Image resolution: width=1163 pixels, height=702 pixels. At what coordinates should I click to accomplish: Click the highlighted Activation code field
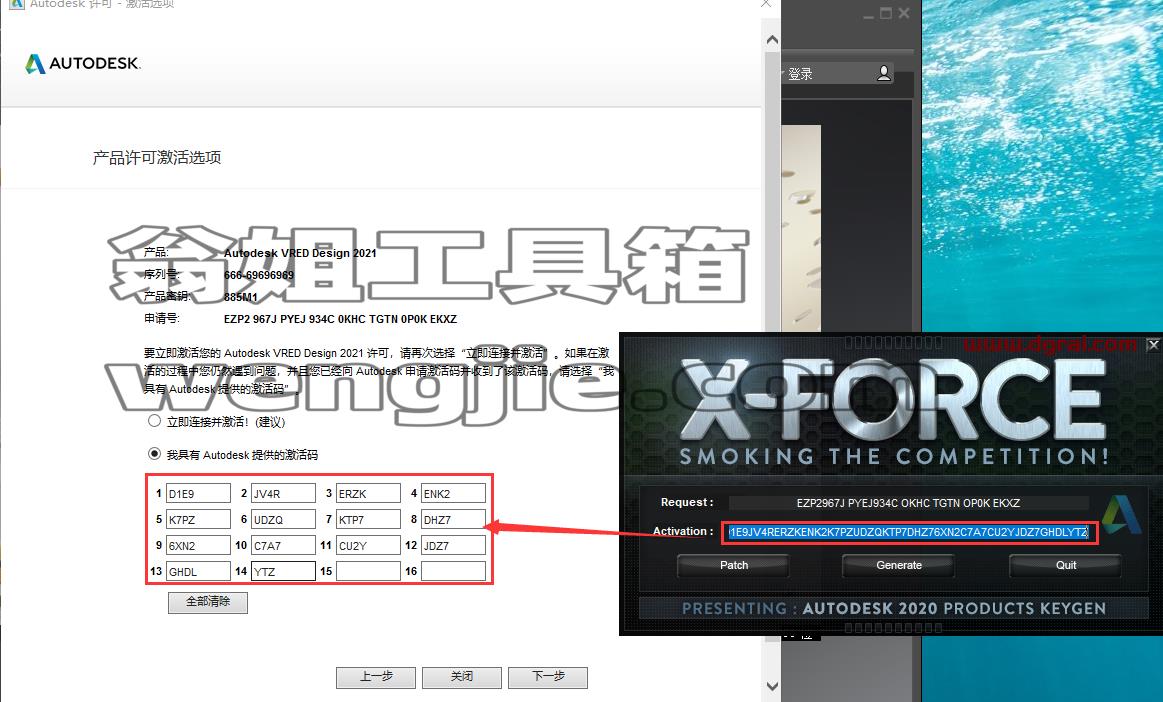909,532
